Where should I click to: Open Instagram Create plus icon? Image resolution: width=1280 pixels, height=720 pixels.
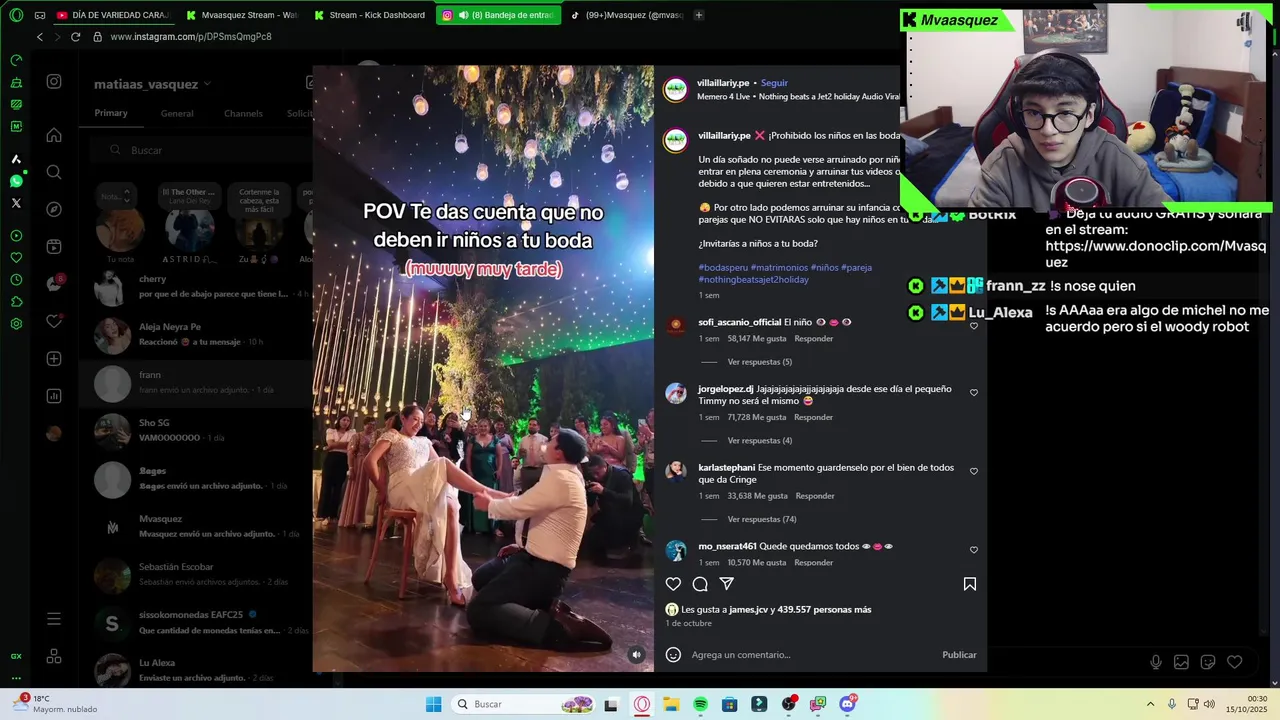[54, 358]
